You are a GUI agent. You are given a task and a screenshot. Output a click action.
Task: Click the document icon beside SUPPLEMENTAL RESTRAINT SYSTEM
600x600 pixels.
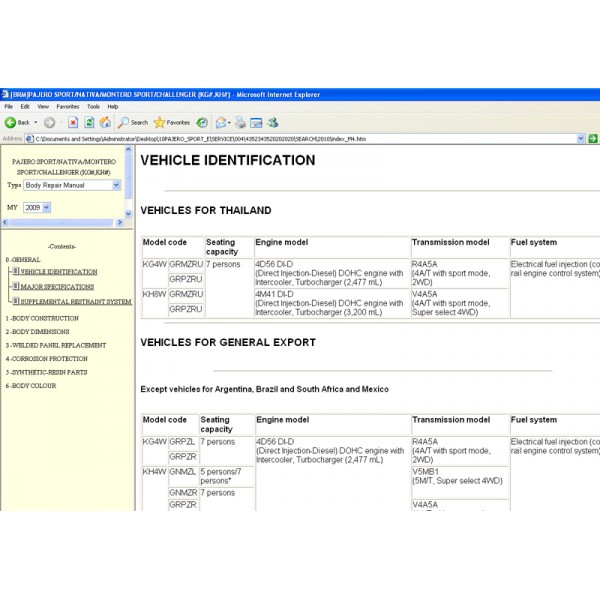pyautogui.click(x=16, y=301)
